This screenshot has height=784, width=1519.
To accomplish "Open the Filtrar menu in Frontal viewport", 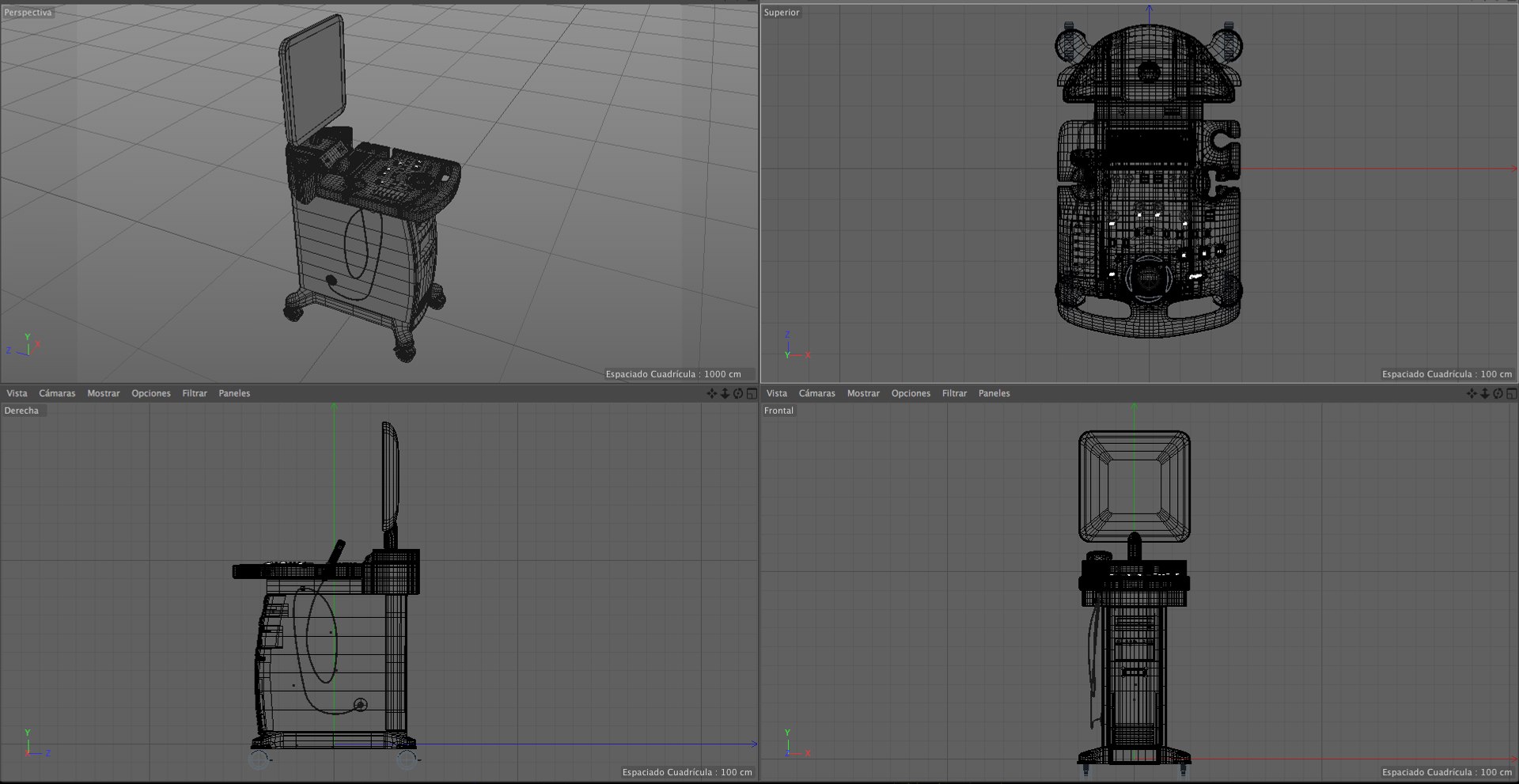I will point(954,393).
